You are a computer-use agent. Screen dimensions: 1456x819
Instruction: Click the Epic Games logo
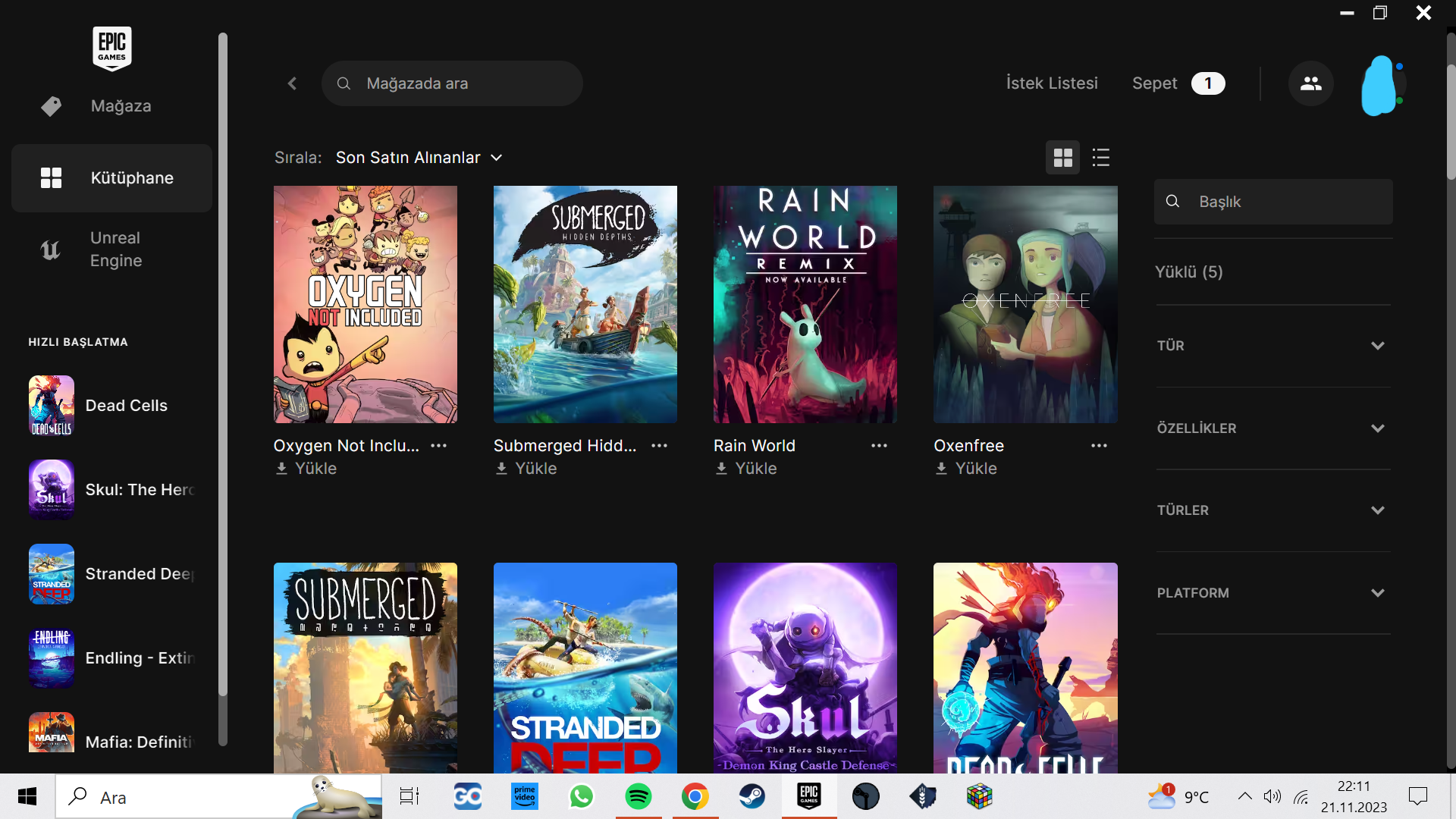click(112, 49)
